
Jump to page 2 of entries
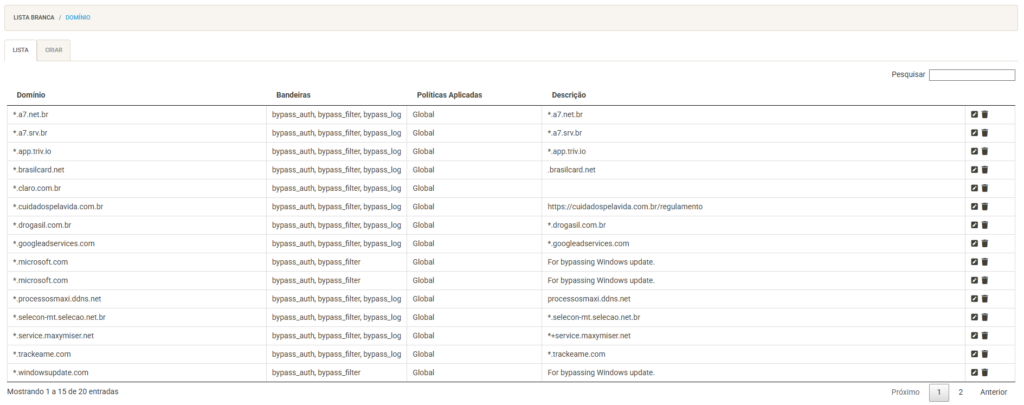point(960,393)
